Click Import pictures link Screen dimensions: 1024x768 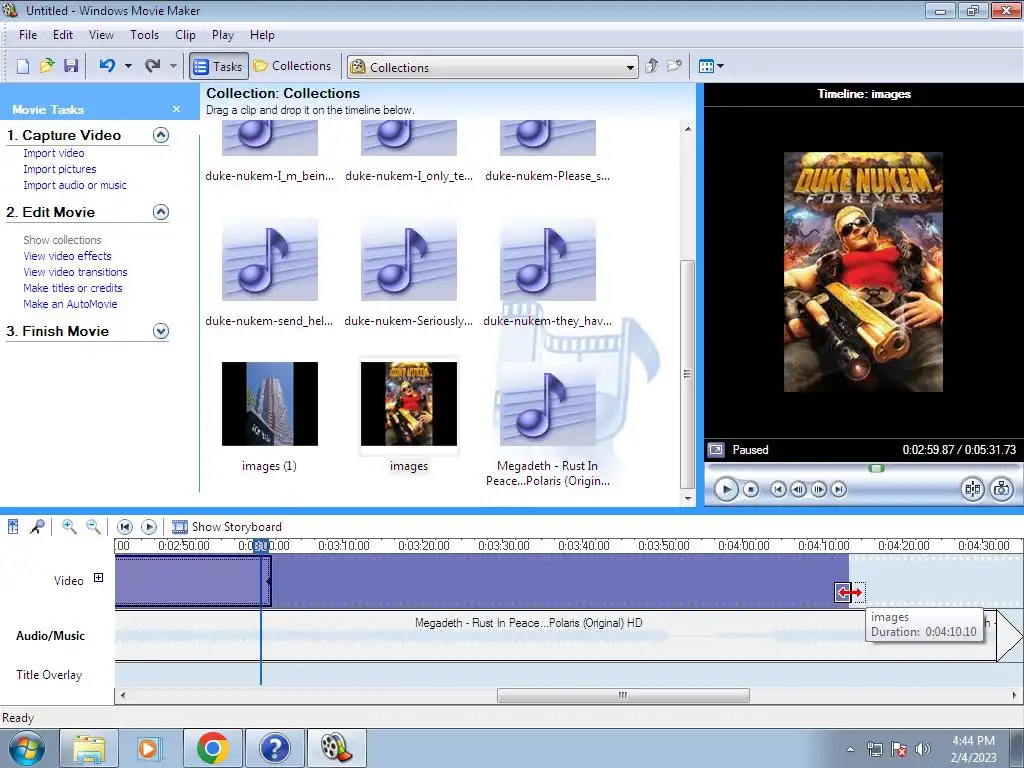coord(59,169)
